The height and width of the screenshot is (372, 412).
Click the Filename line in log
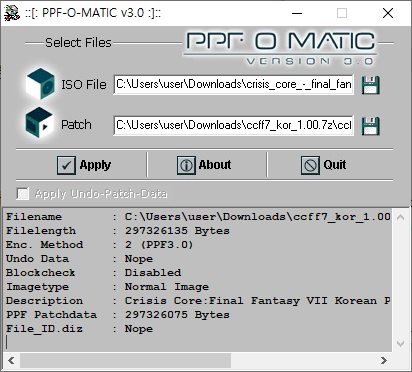pos(198,217)
